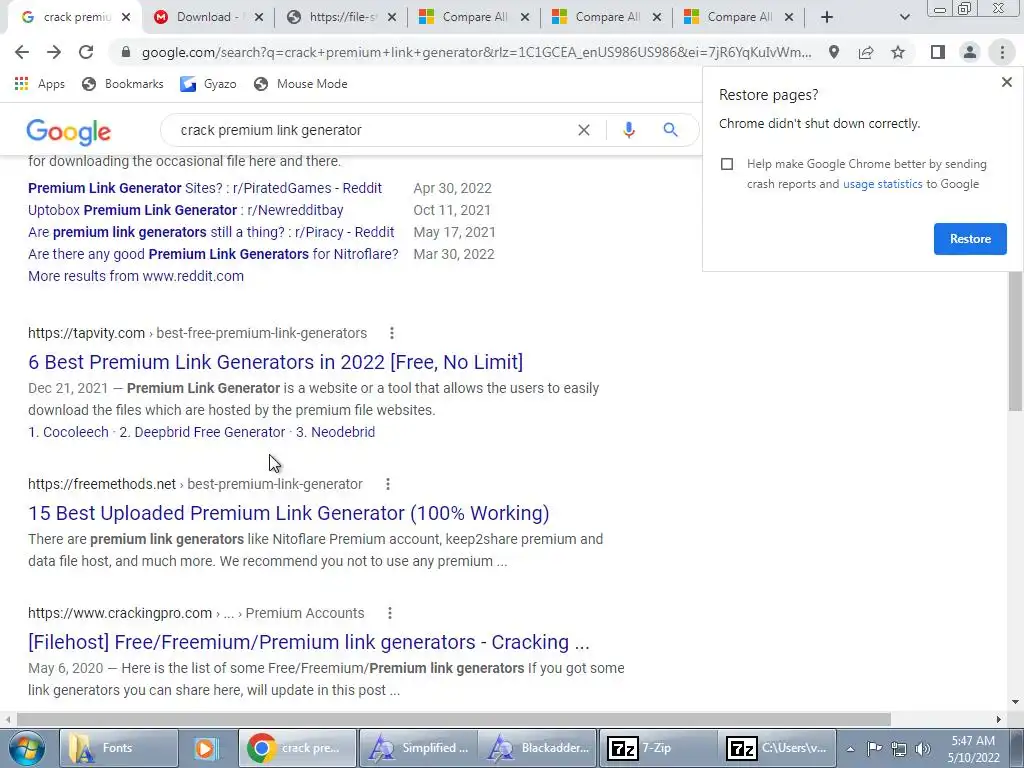The width and height of the screenshot is (1024, 768).
Task: Open the C:\Users 7-Zip window in taskbar
Action: point(777,748)
